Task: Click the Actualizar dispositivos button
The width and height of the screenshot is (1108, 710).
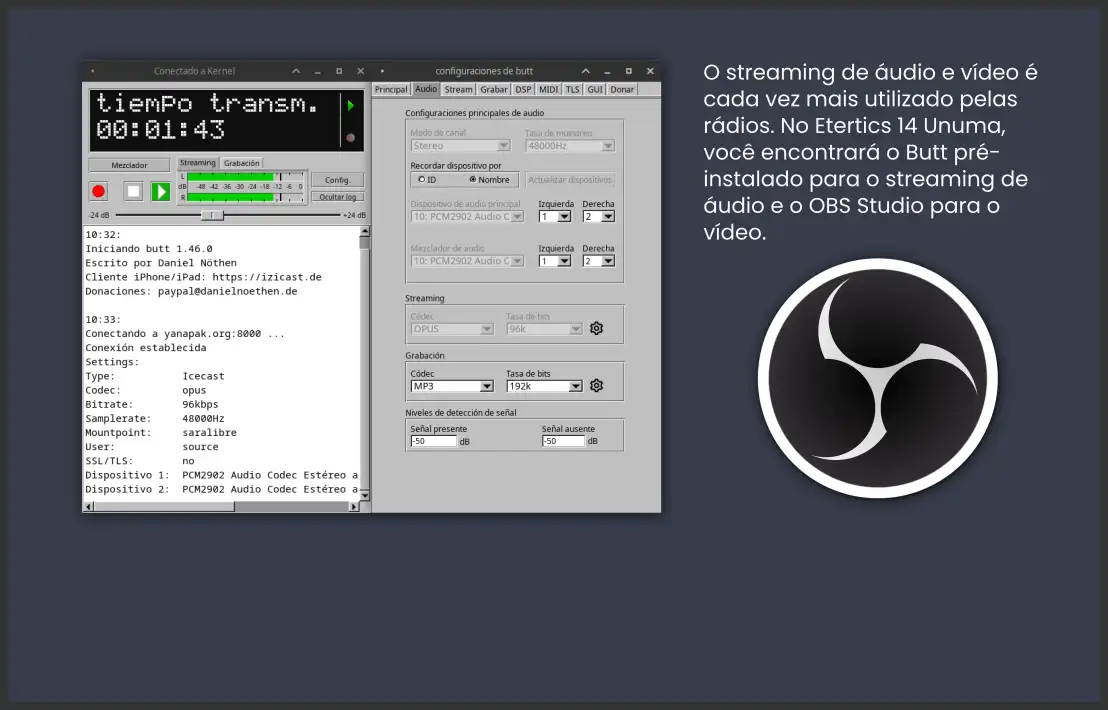Action: [570, 179]
